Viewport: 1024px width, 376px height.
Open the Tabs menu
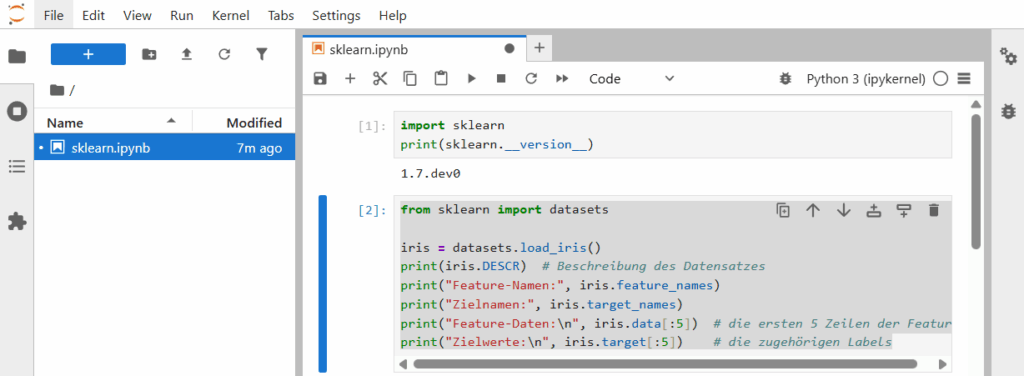coord(281,16)
